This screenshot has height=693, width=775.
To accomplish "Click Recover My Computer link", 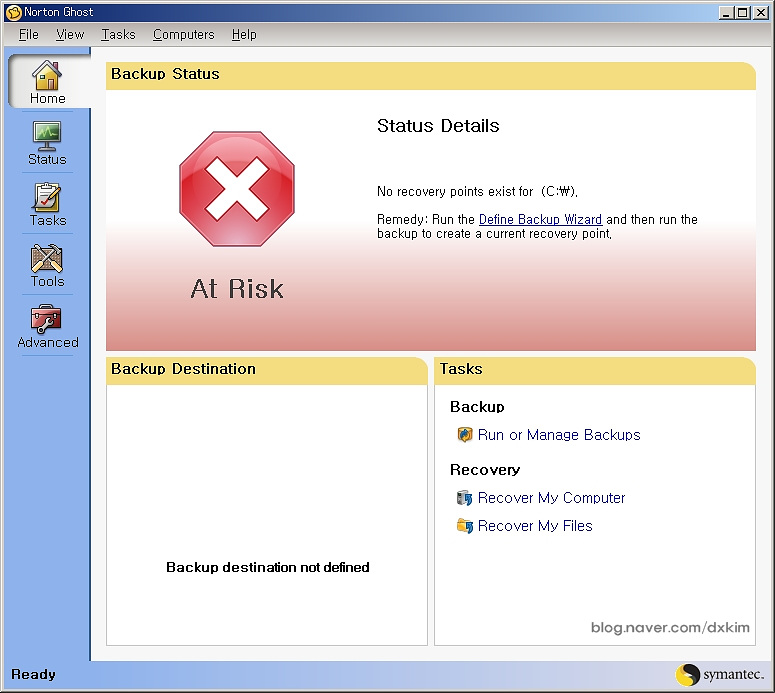I will click(551, 498).
